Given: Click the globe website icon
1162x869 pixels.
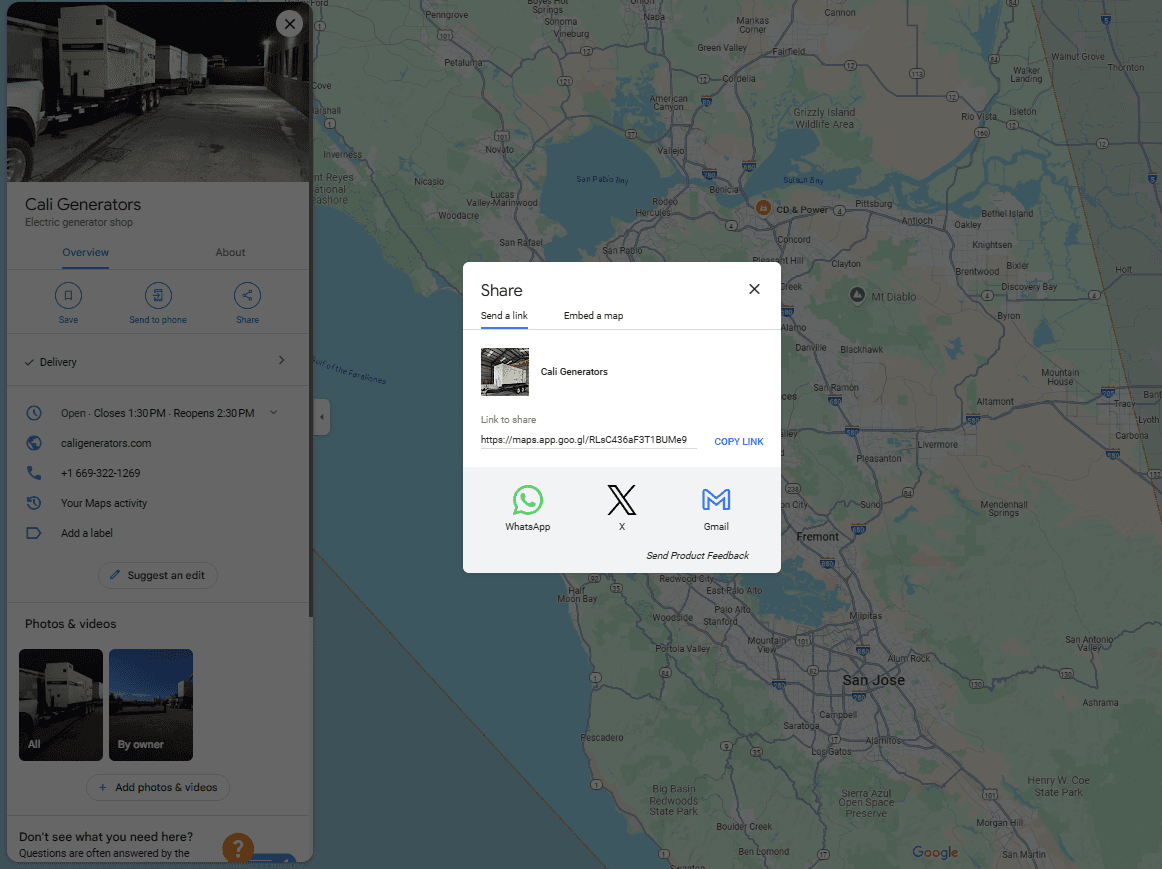Looking at the screenshot, I should click(34, 443).
